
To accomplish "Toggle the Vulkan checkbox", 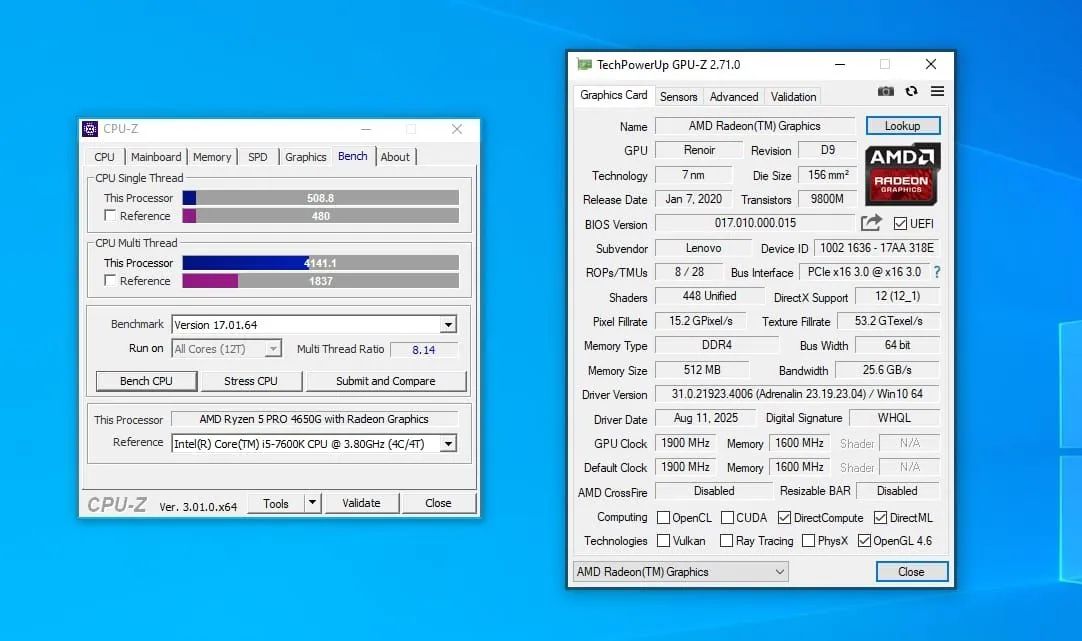I will click(663, 540).
